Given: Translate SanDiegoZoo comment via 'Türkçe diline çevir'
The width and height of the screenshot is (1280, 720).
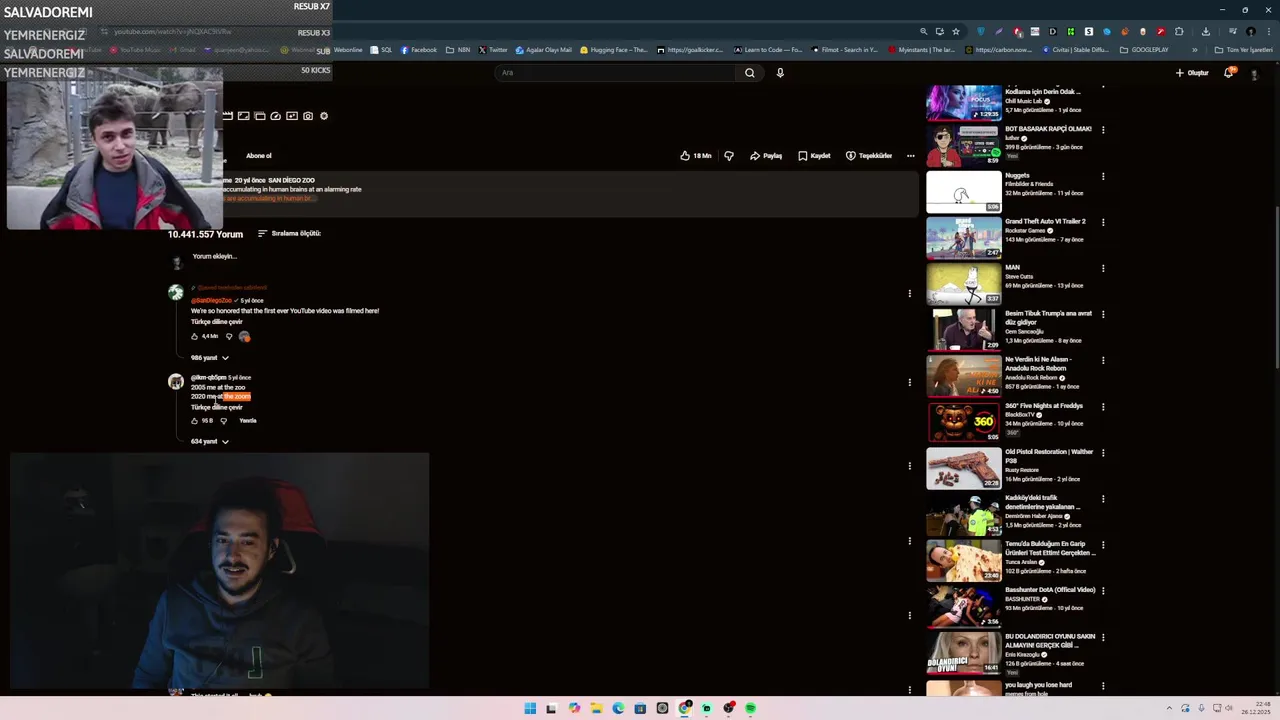Looking at the screenshot, I should pyautogui.click(x=217, y=322).
